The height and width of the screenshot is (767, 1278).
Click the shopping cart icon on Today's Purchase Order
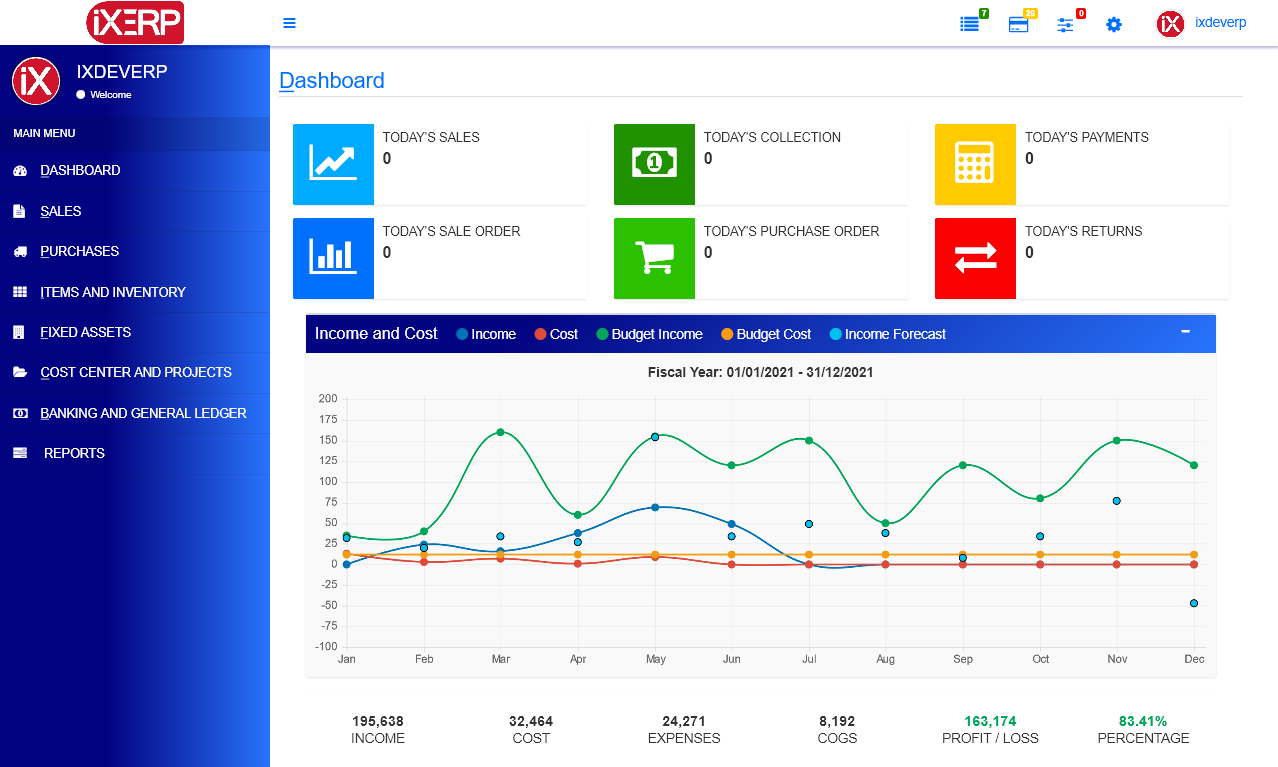tap(654, 258)
